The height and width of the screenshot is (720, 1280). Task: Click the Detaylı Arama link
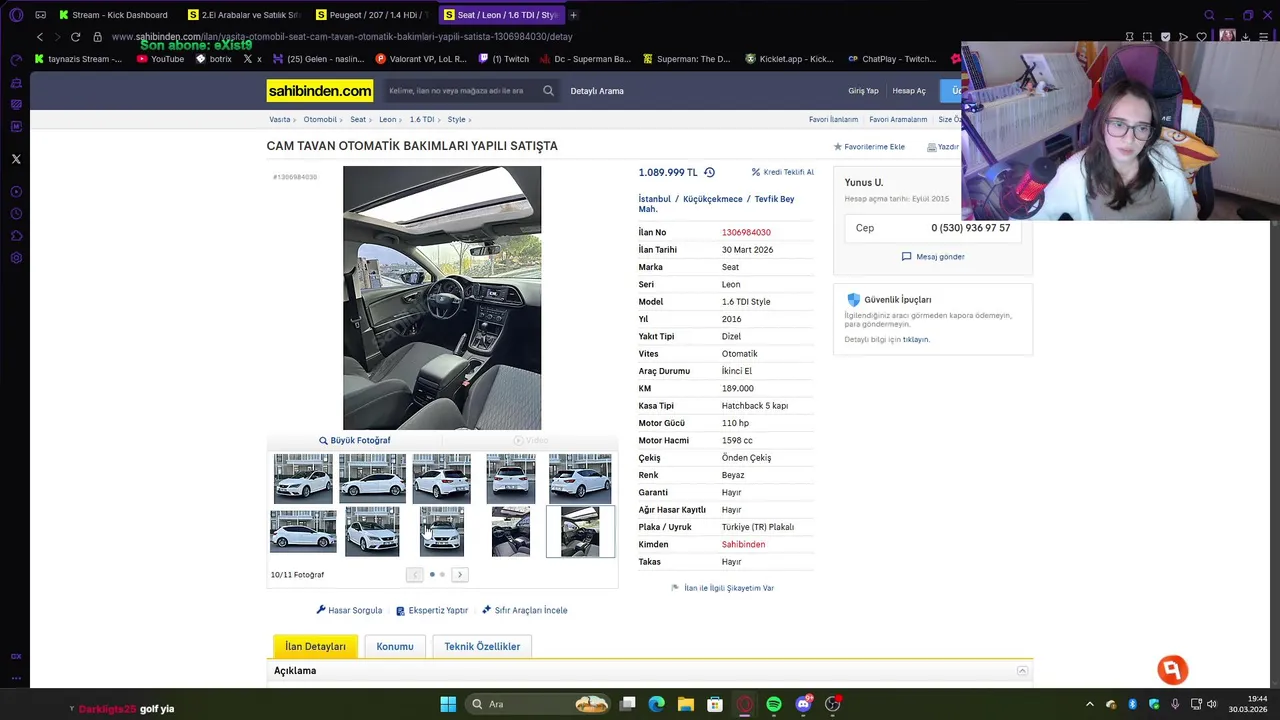tap(597, 91)
